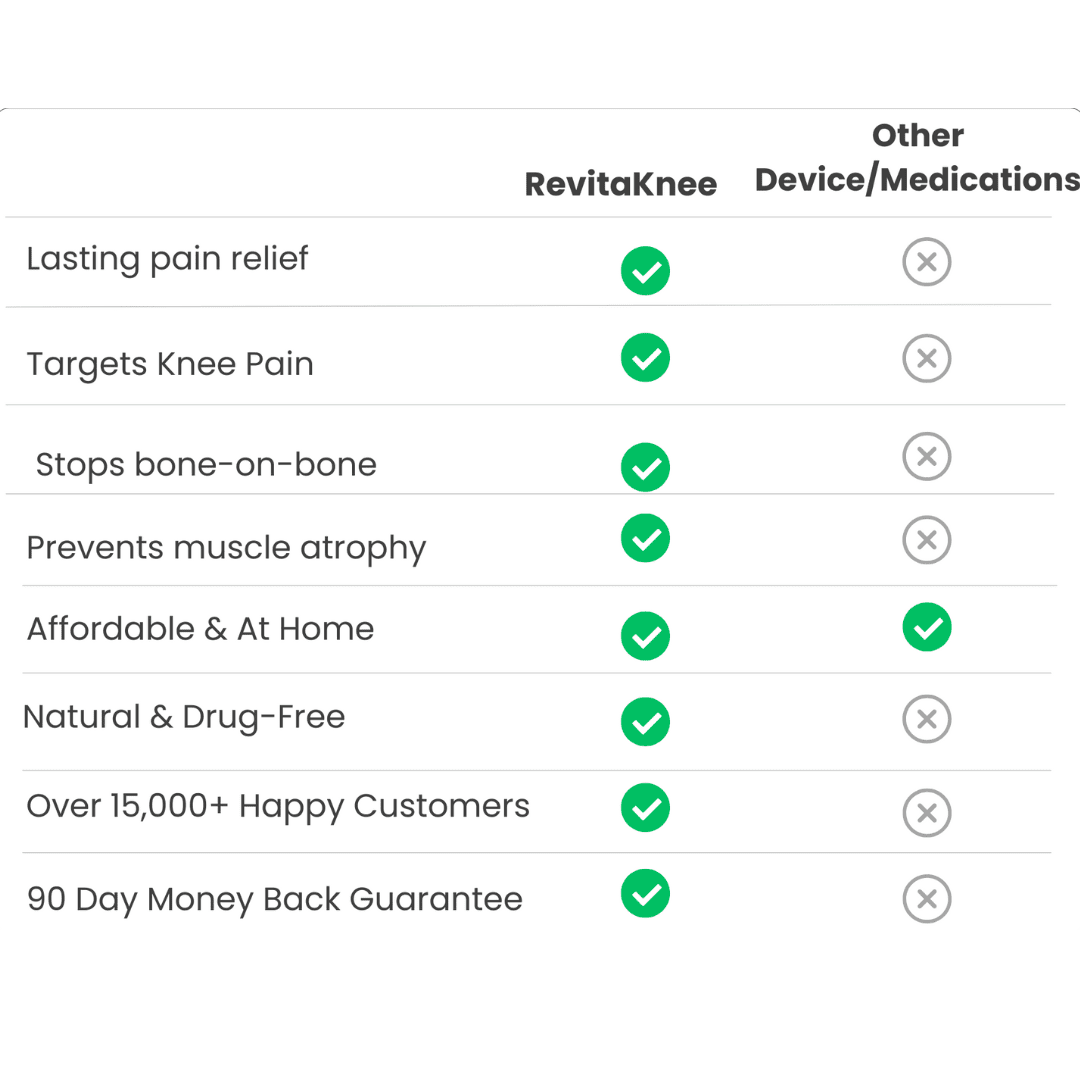Click gray X icon for Targets Knee Pain
Screen dimensions: 1080x1080
tap(927, 358)
